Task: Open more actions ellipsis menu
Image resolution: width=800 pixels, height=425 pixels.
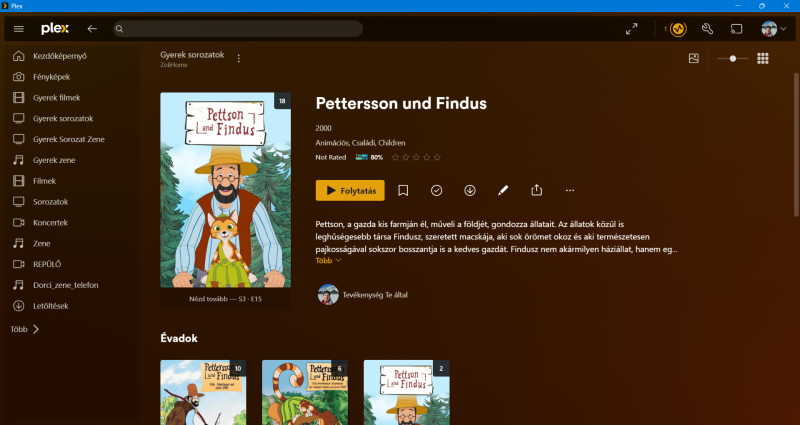Action: [570, 190]
